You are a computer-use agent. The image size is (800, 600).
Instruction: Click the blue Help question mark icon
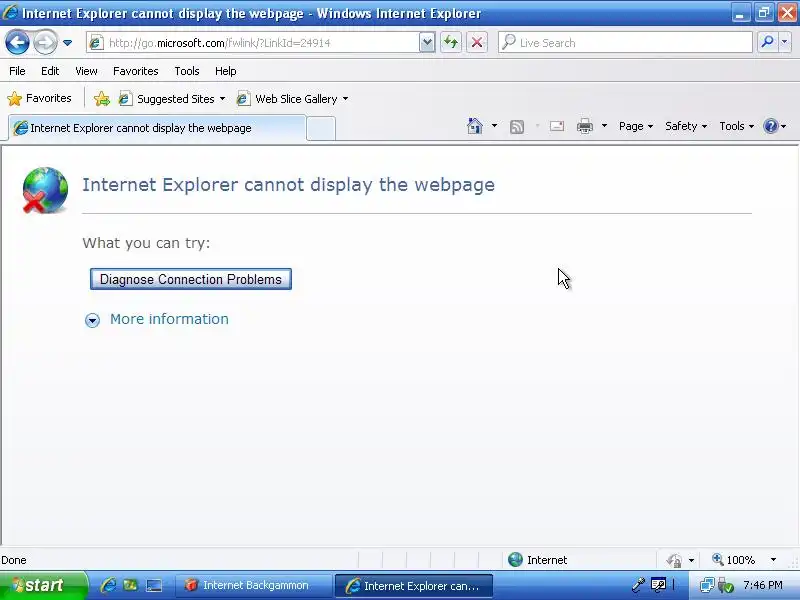coord(770,126)
